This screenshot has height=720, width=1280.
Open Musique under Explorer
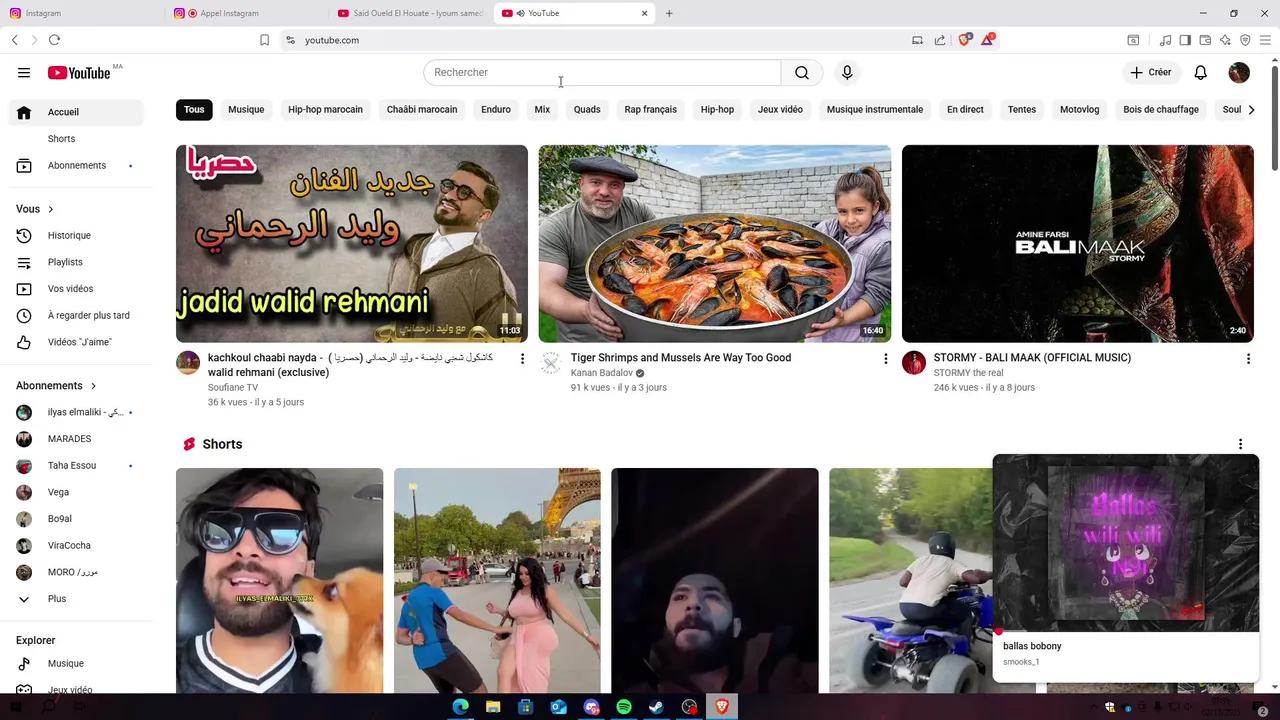76,663
